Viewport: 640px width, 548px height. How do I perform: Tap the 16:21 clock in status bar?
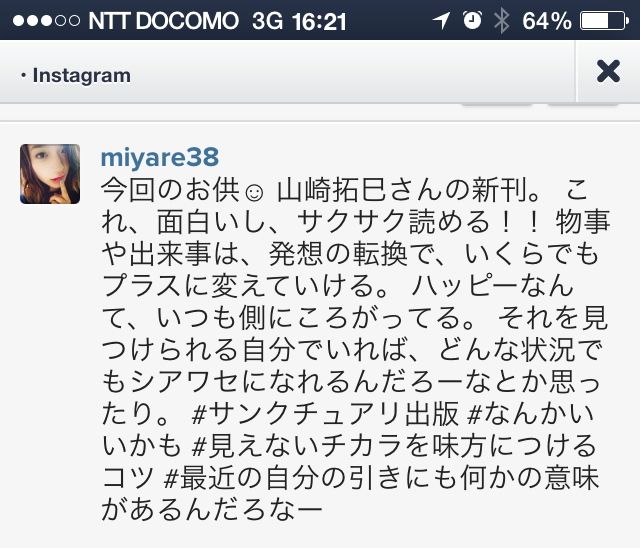(319, 21)
